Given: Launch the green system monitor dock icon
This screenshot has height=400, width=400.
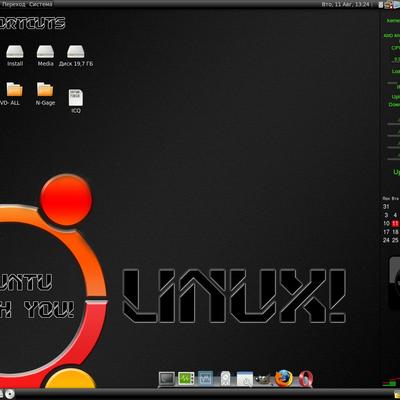Looking at the screenshot, I should click(x=186, y=378).
